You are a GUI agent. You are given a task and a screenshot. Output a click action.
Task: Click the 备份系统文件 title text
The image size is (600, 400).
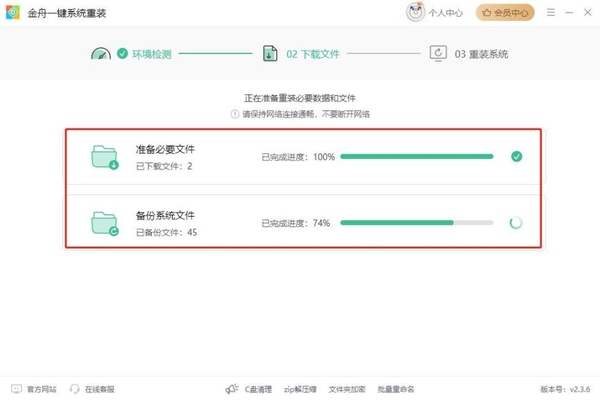click(x=165, y=216)
